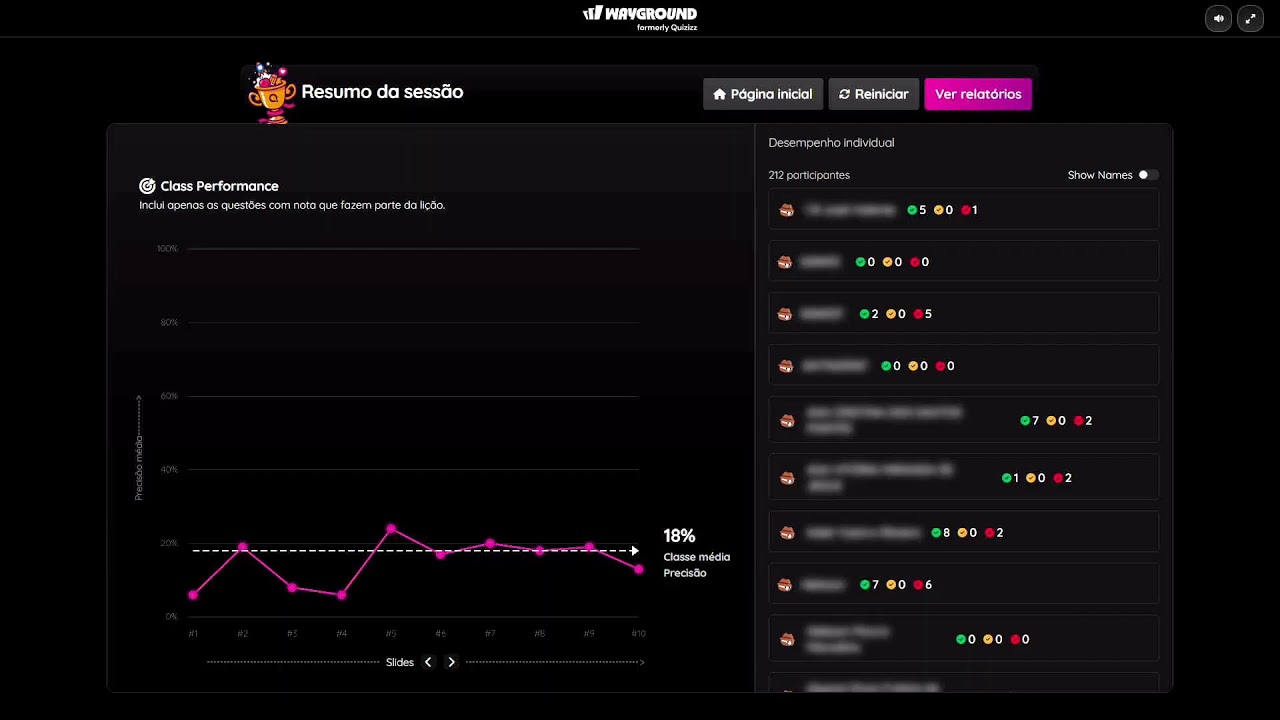
Task: Click the chart data point for slide #8
Action: click(x=540, y=550)
